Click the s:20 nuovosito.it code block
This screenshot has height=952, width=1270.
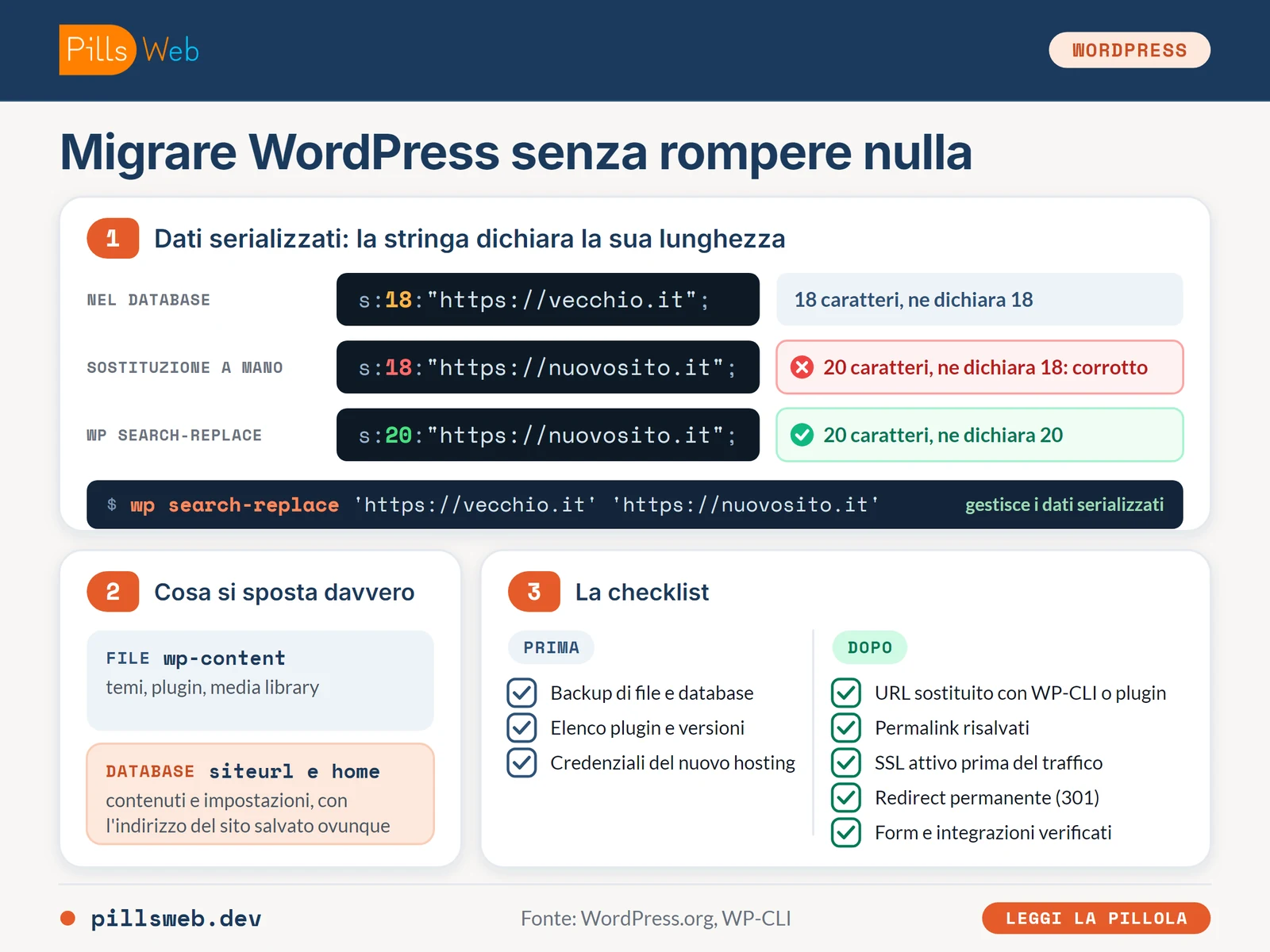point(548,435)
